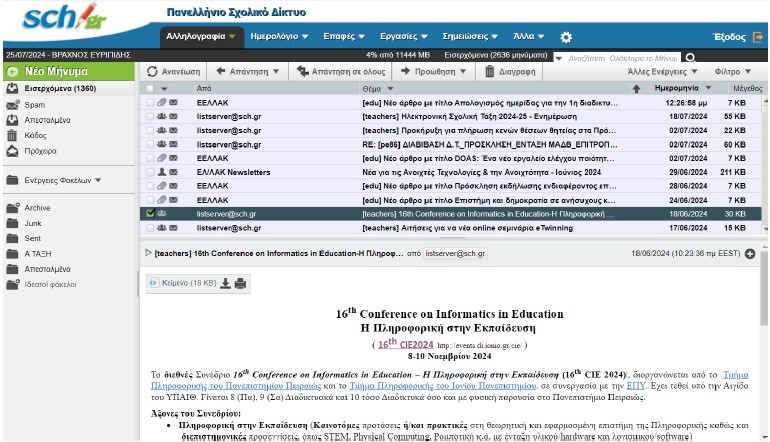Image resolution: width=770 pixels, height=442 pixels.
Task: Open dropdown arrow next to select-all checkbox
Action: click(164, 89)
